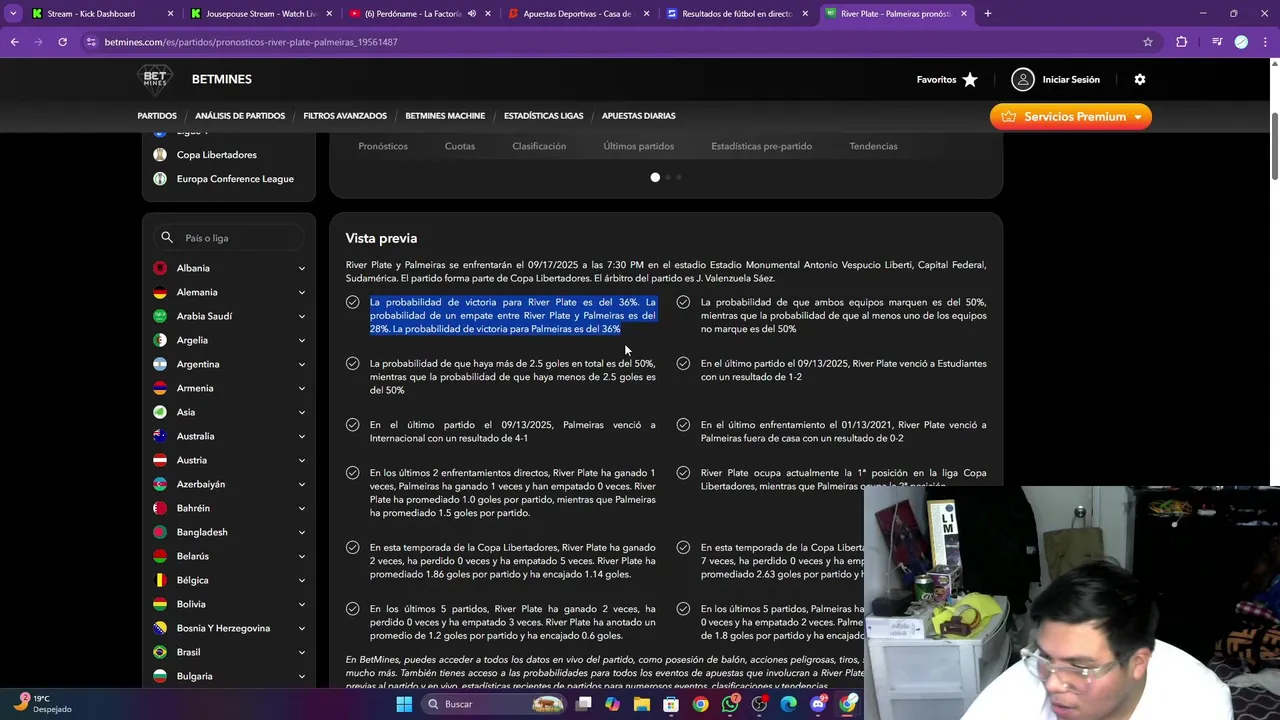Click the Alemania flag icon

[160, 292]
